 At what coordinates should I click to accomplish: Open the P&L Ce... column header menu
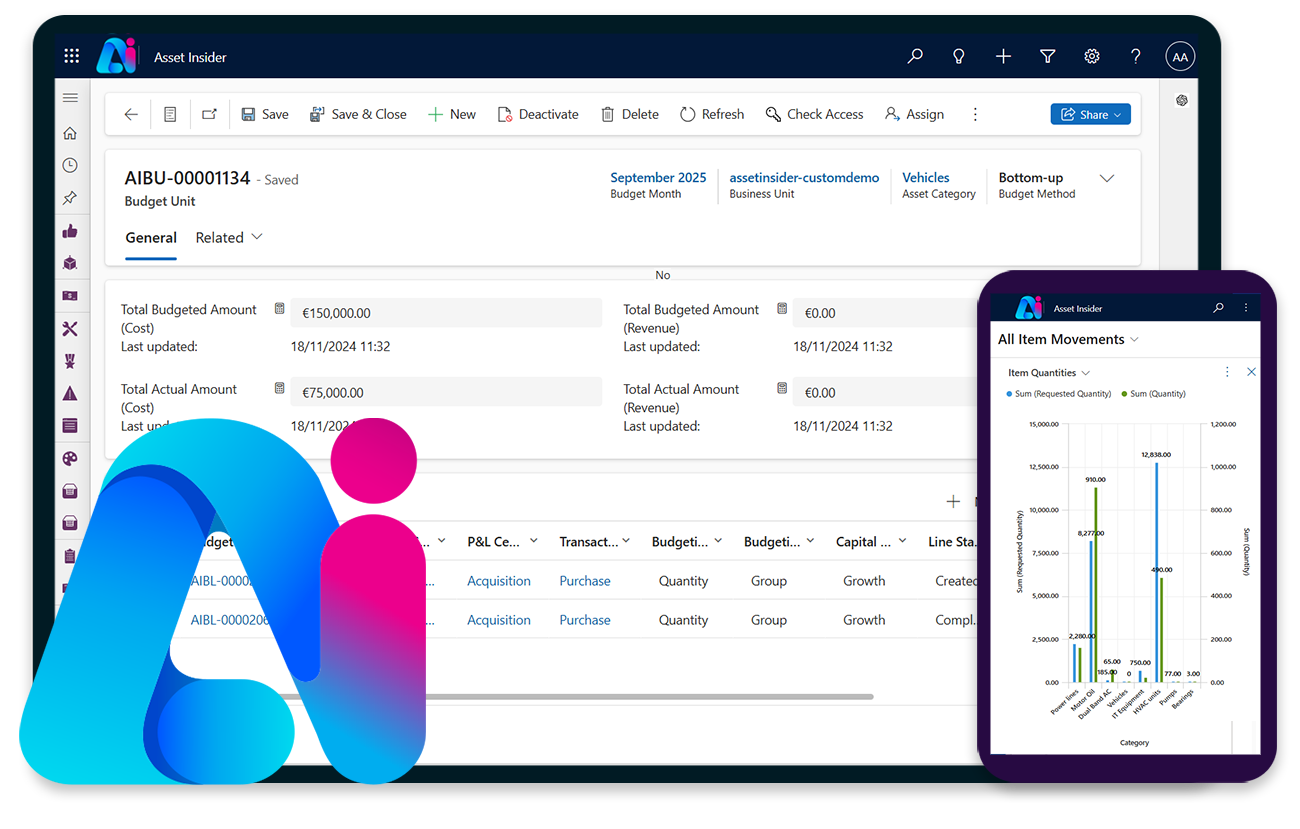pos(503,541)
